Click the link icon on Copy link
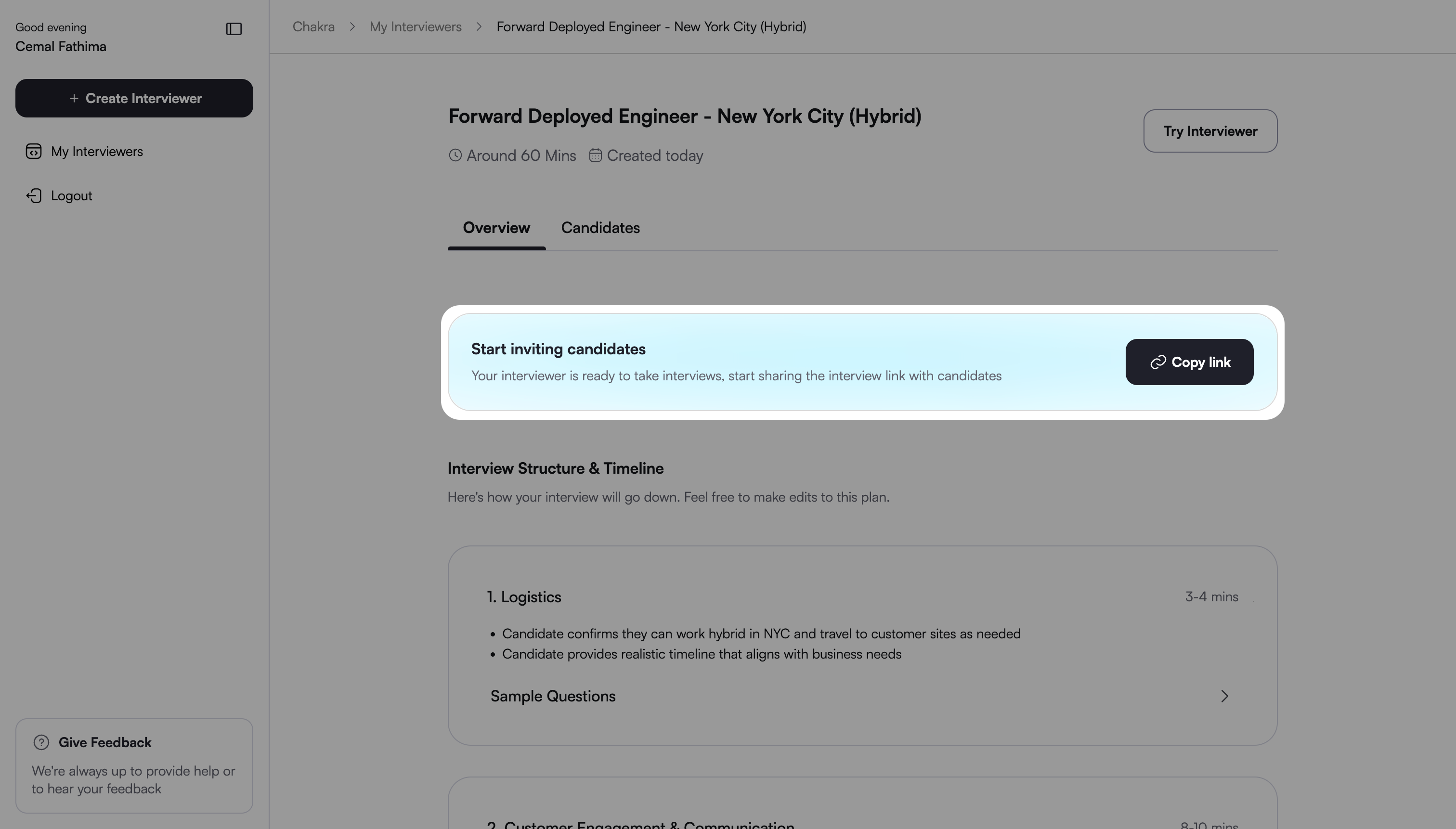 point(1157,363)
